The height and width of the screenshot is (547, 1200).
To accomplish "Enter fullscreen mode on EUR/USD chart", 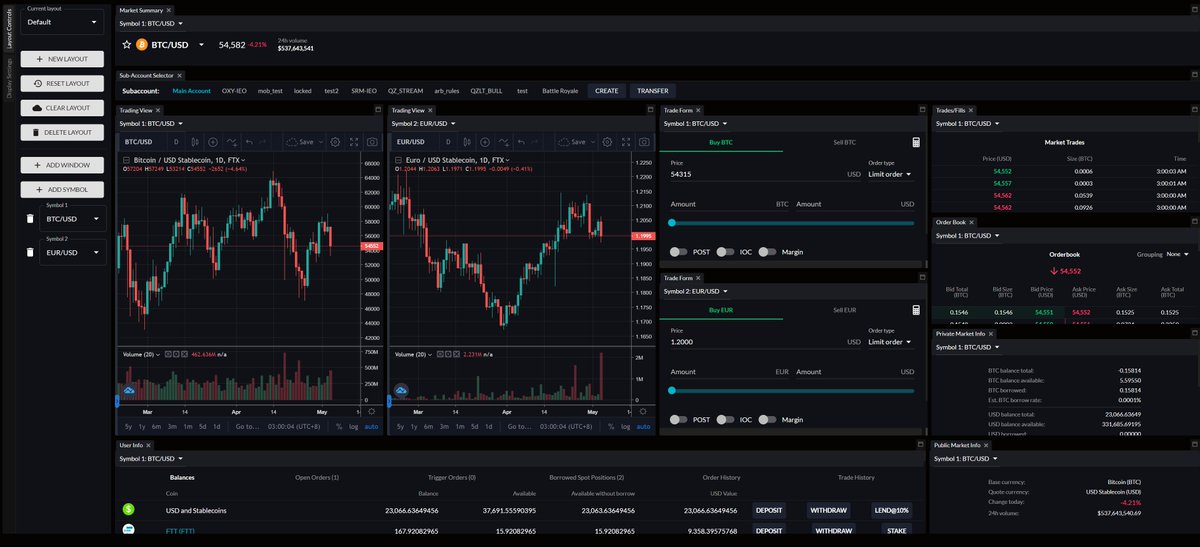I will click(626, 142).
